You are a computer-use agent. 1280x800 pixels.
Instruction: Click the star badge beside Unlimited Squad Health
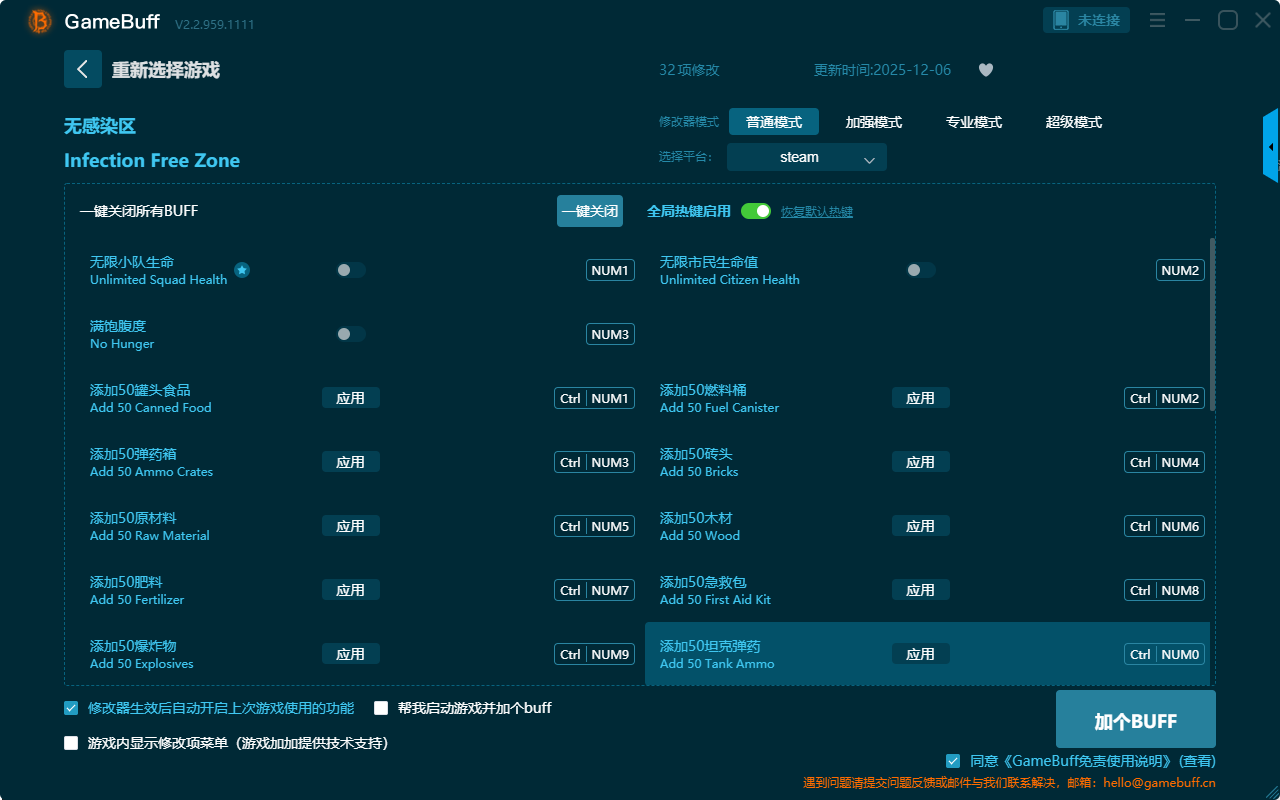(242, 270)
